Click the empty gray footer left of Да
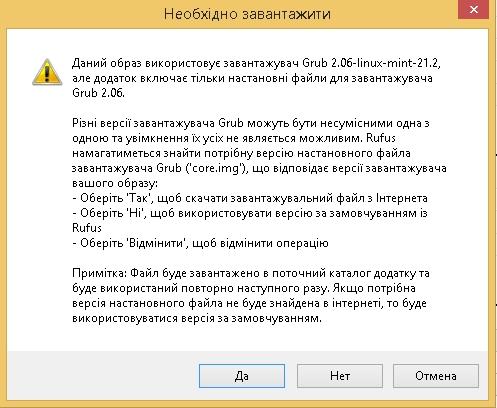497x408 pixels. tap(103, 375)
